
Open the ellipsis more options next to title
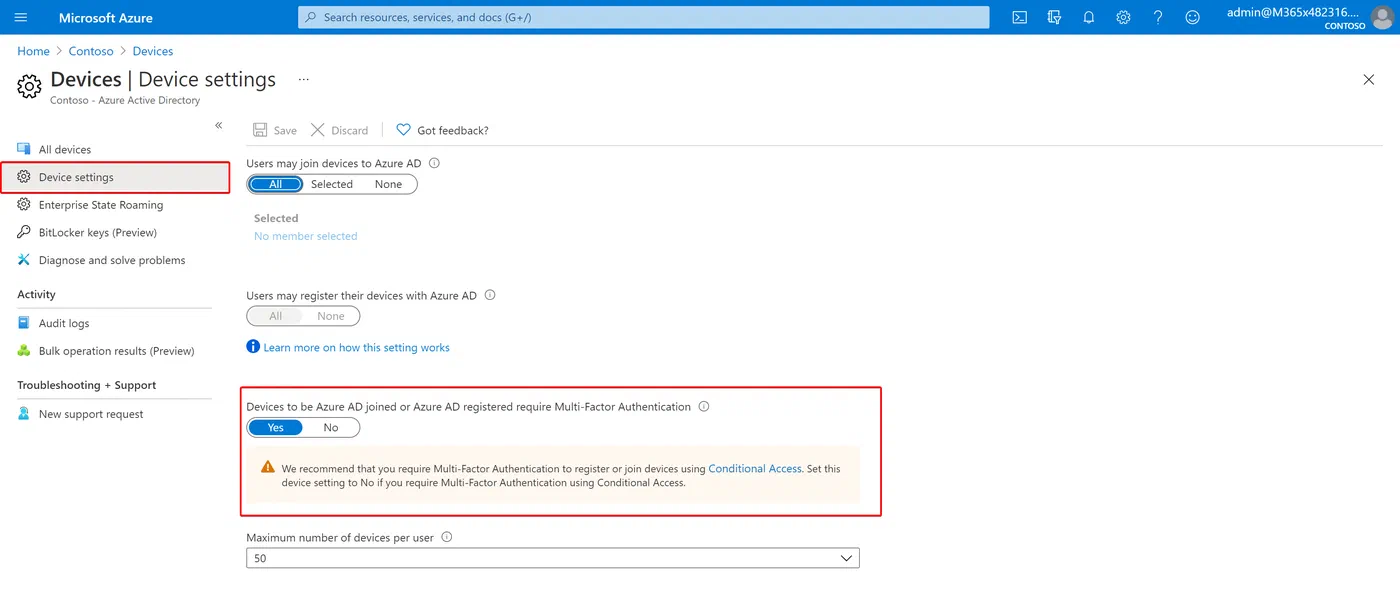(304, 79)
